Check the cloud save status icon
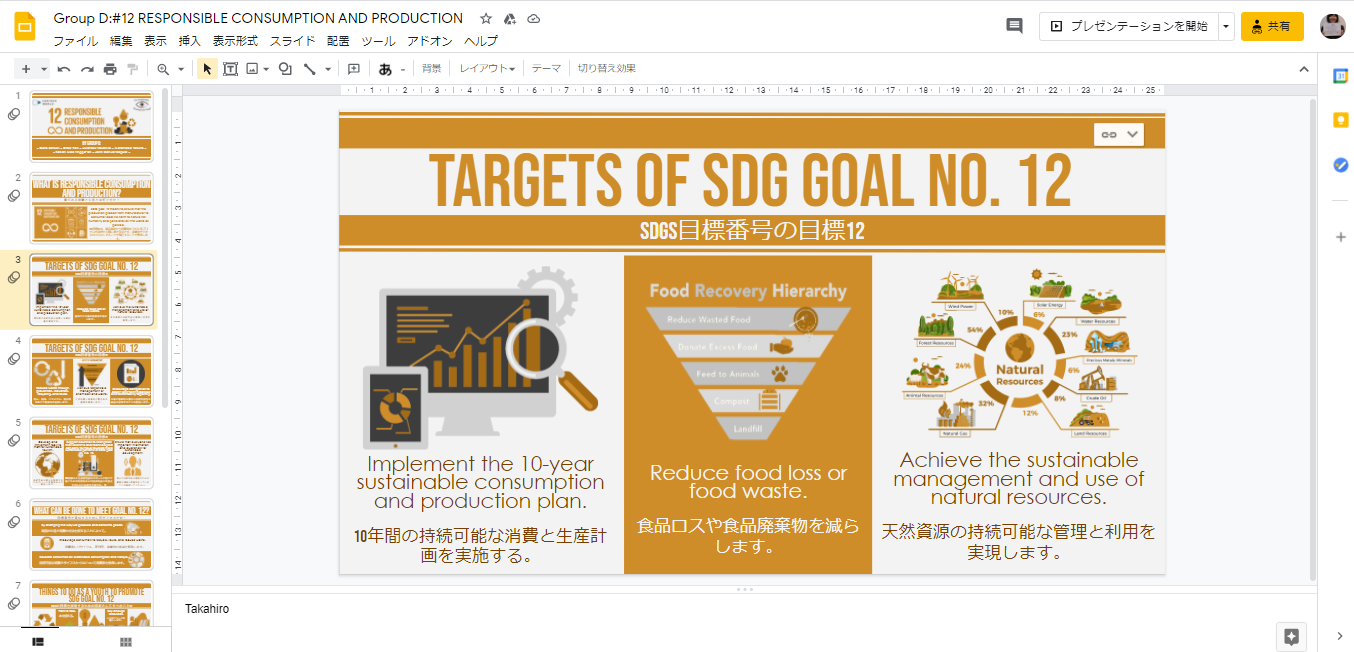1354x652 pixels. tap(534, 18)
